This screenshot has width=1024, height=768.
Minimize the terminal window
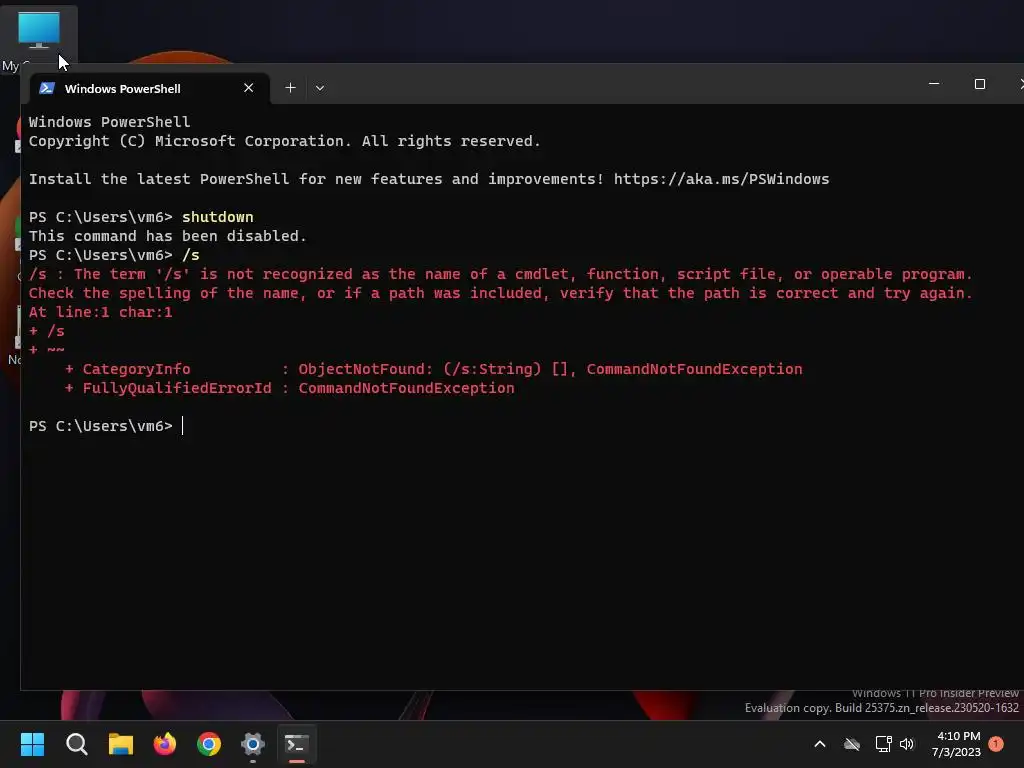(934, 84)
